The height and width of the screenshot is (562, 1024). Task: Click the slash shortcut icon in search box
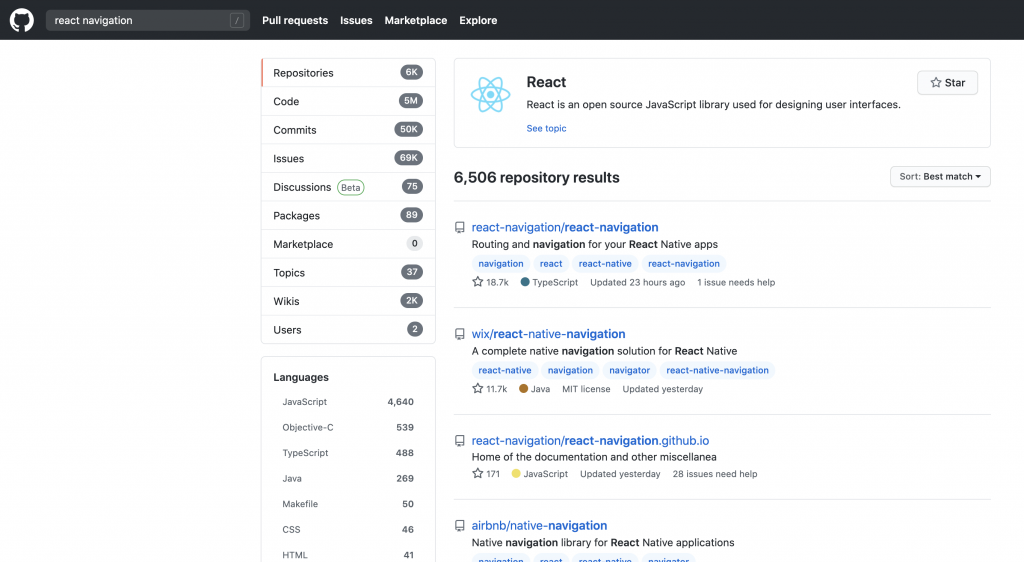coord(237,21)
